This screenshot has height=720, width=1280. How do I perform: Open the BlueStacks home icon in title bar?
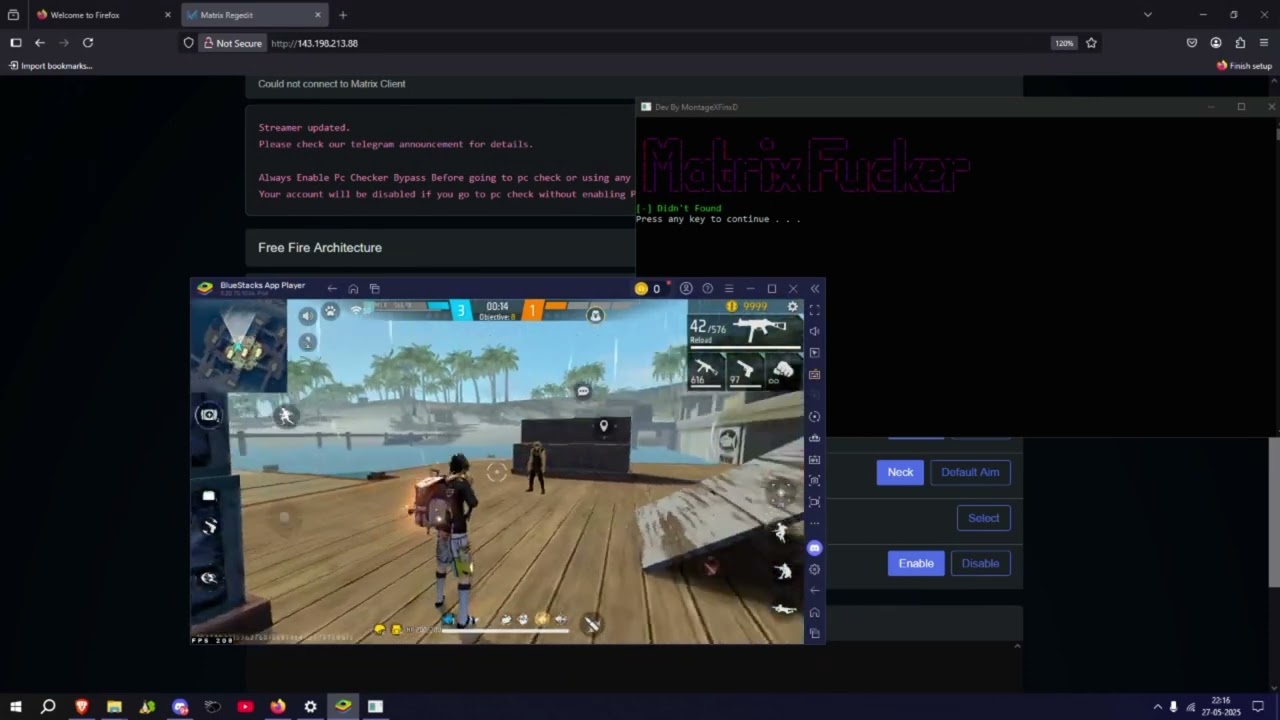(353, 289)
